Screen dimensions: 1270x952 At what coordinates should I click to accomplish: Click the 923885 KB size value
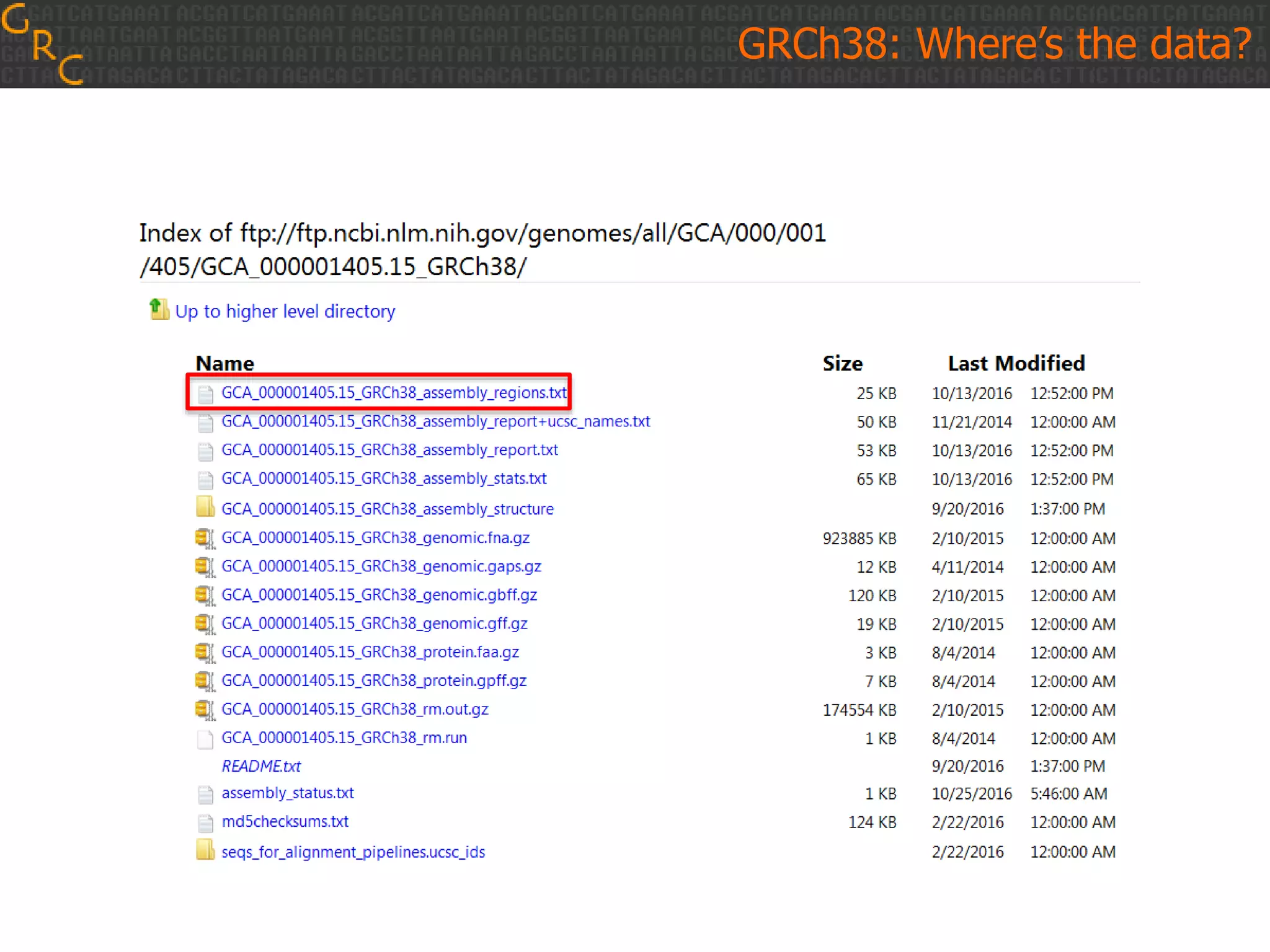pyautogui.click(x=859, y=539)
